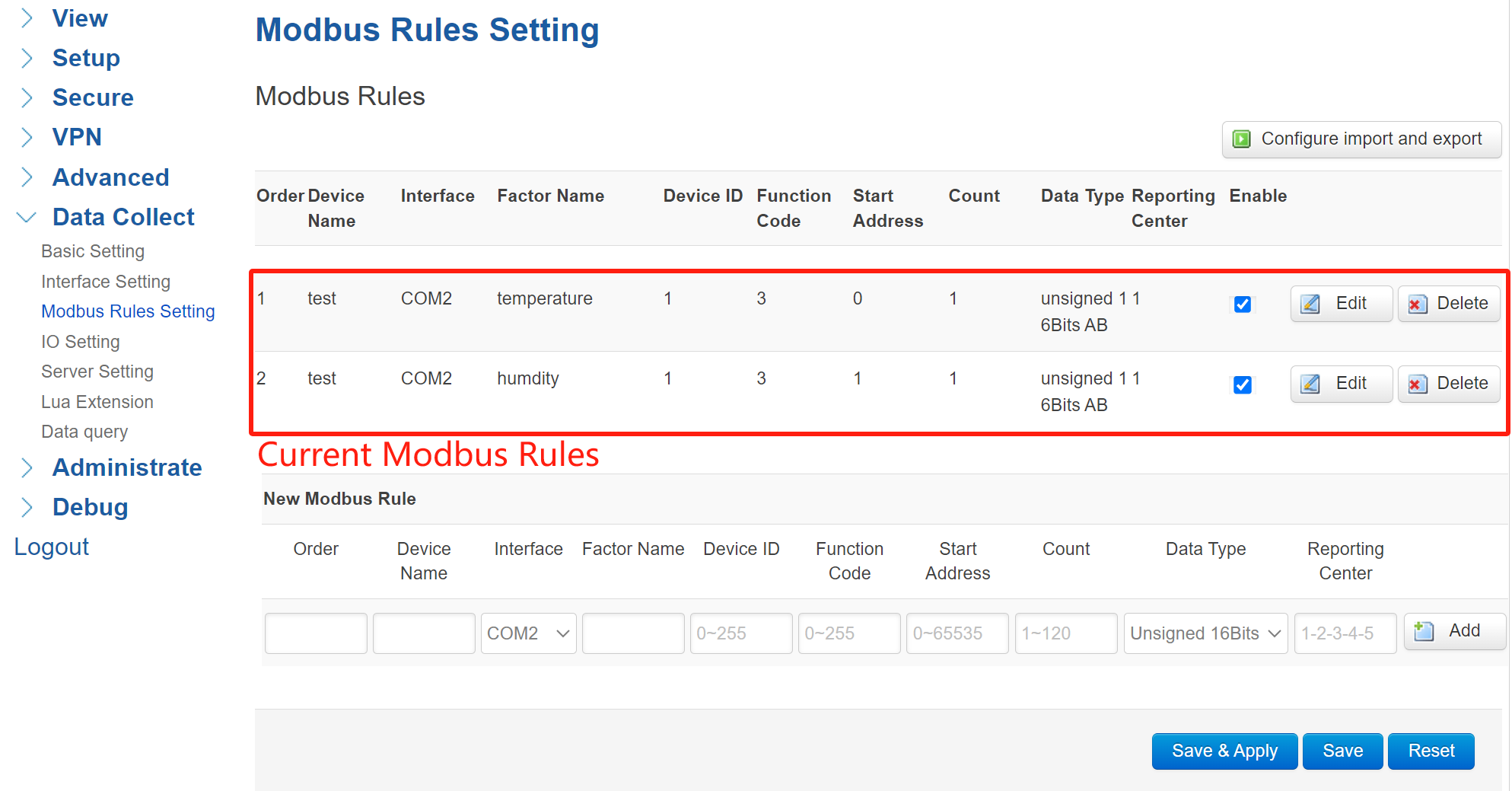
Task: Open the COM2 interface dropdown
Action: 528,633
